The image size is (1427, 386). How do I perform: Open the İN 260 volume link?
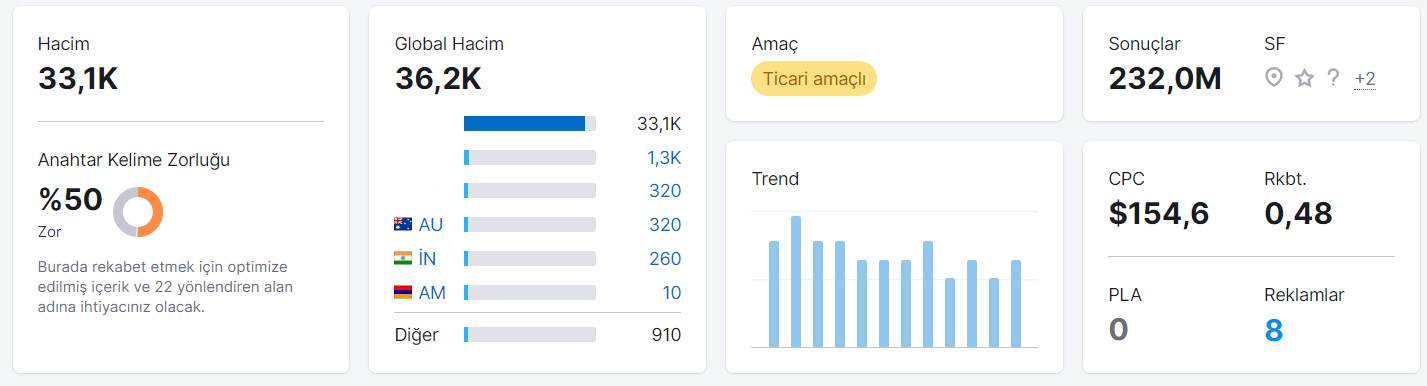(x=665, y=258)
